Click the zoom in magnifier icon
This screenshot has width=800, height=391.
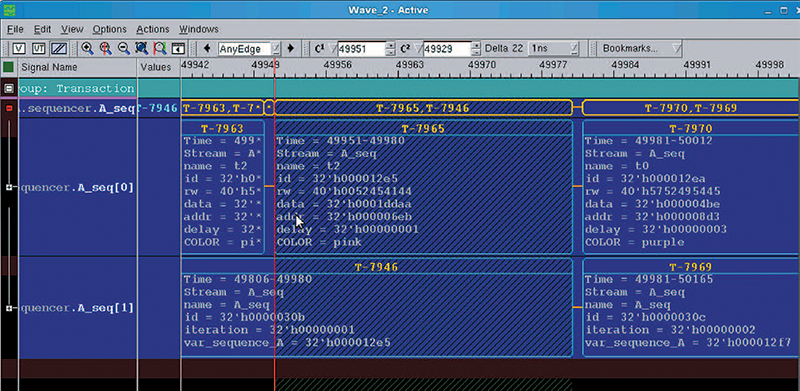(x=87, y=48)
